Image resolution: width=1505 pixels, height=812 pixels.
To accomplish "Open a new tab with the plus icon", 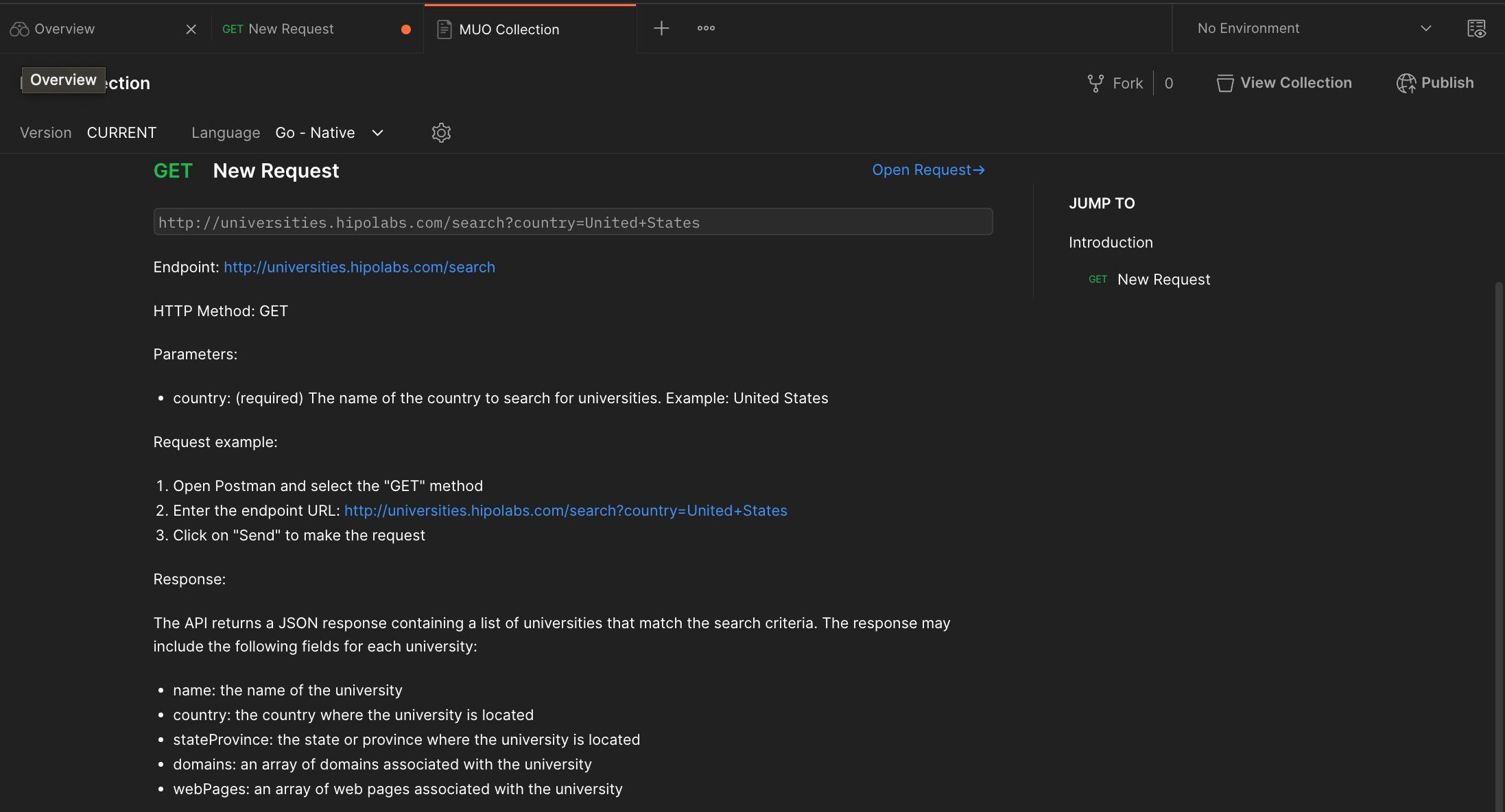I will (661, 28).
